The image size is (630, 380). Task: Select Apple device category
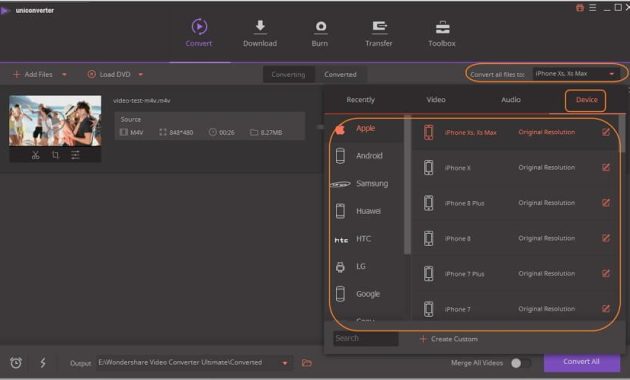pos(367,129)
